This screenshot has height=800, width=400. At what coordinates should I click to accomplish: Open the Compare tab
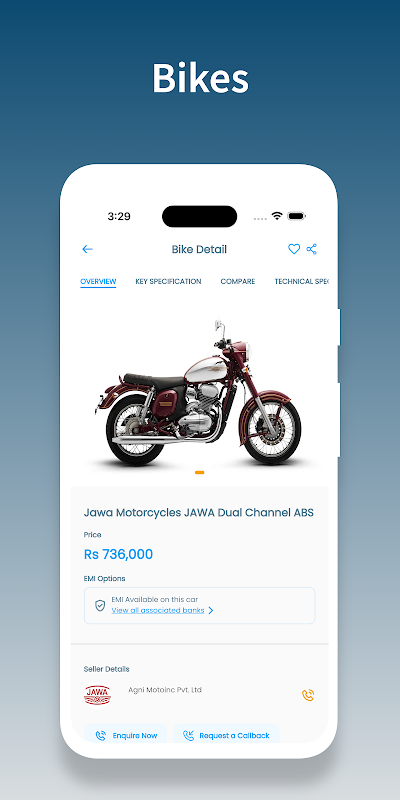[x=238, y=281]
